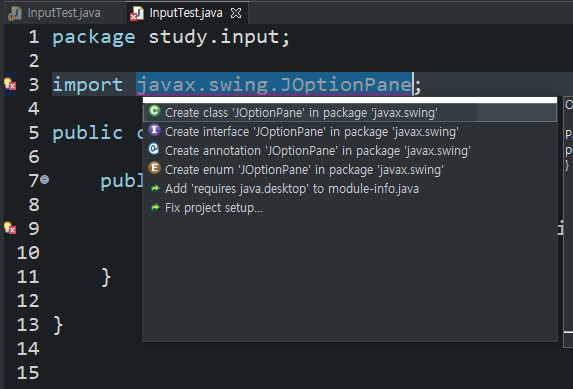Viewport: 573px width, 389px height.
Task: Click 'study.input;' on line 1
Action: 219,37
